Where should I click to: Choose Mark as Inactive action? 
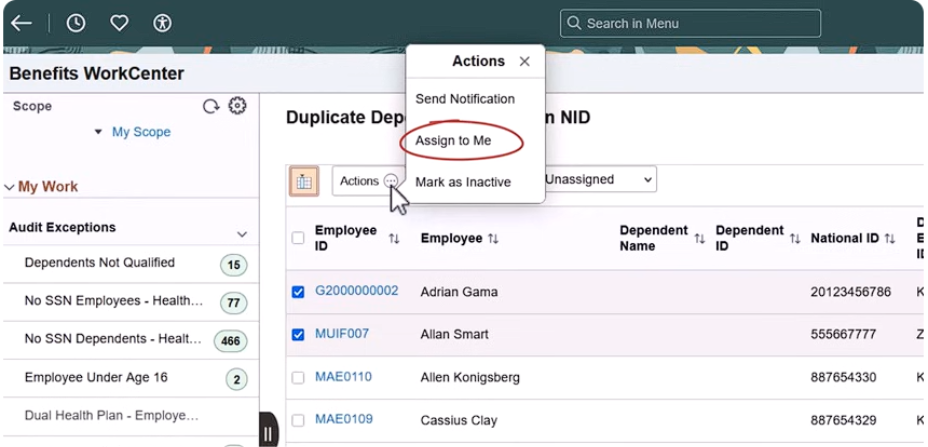click(x=463, y=182)
